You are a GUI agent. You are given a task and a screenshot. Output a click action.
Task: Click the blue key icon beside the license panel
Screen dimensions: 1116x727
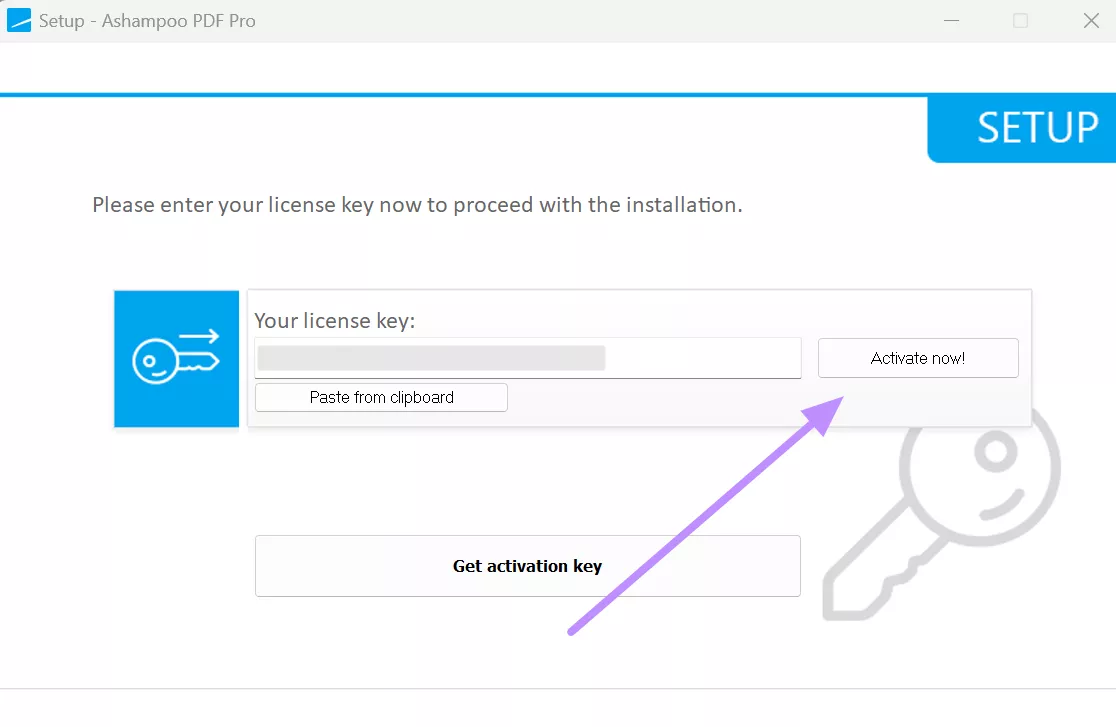176,359
